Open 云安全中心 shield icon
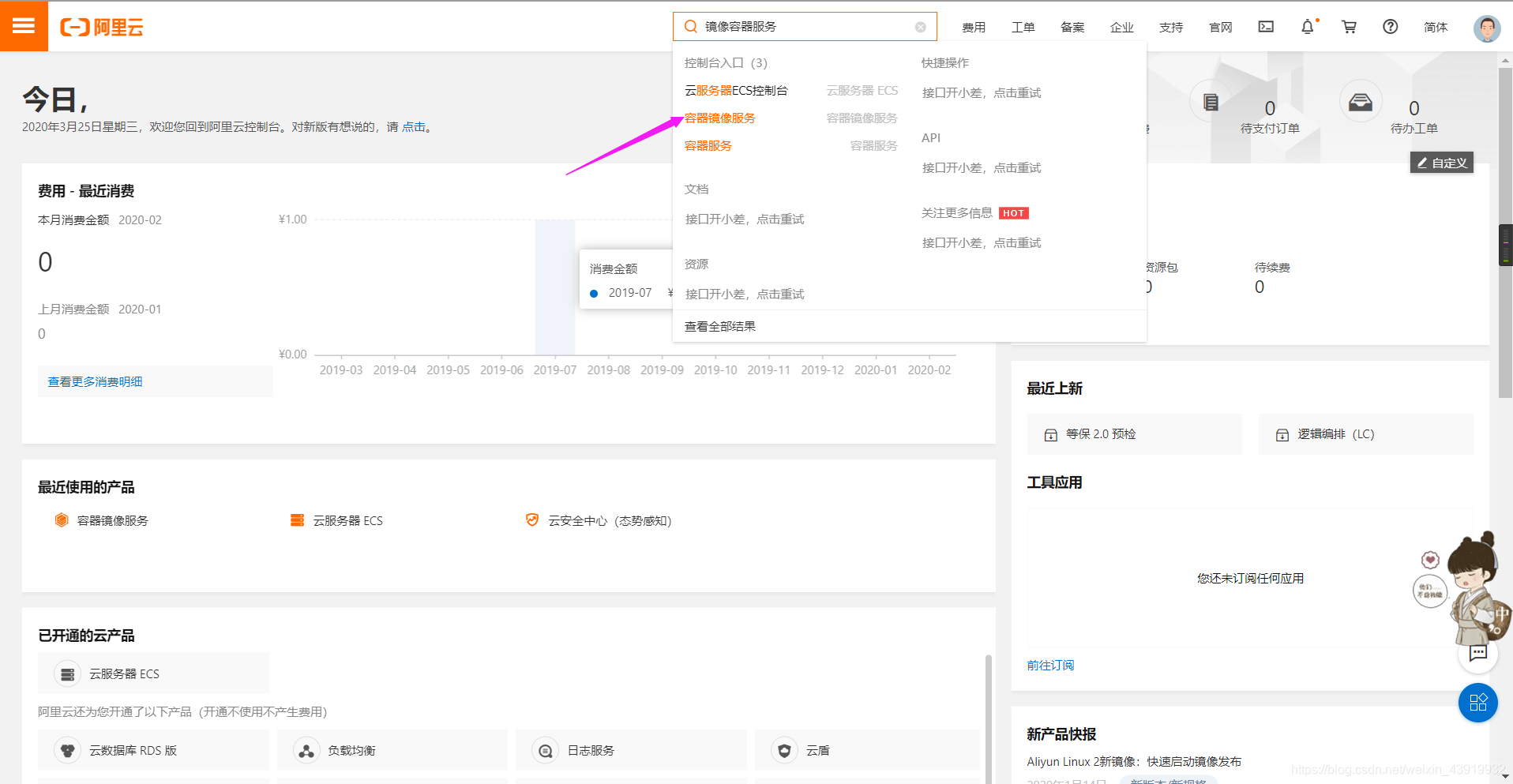 [x=532, y=520]
